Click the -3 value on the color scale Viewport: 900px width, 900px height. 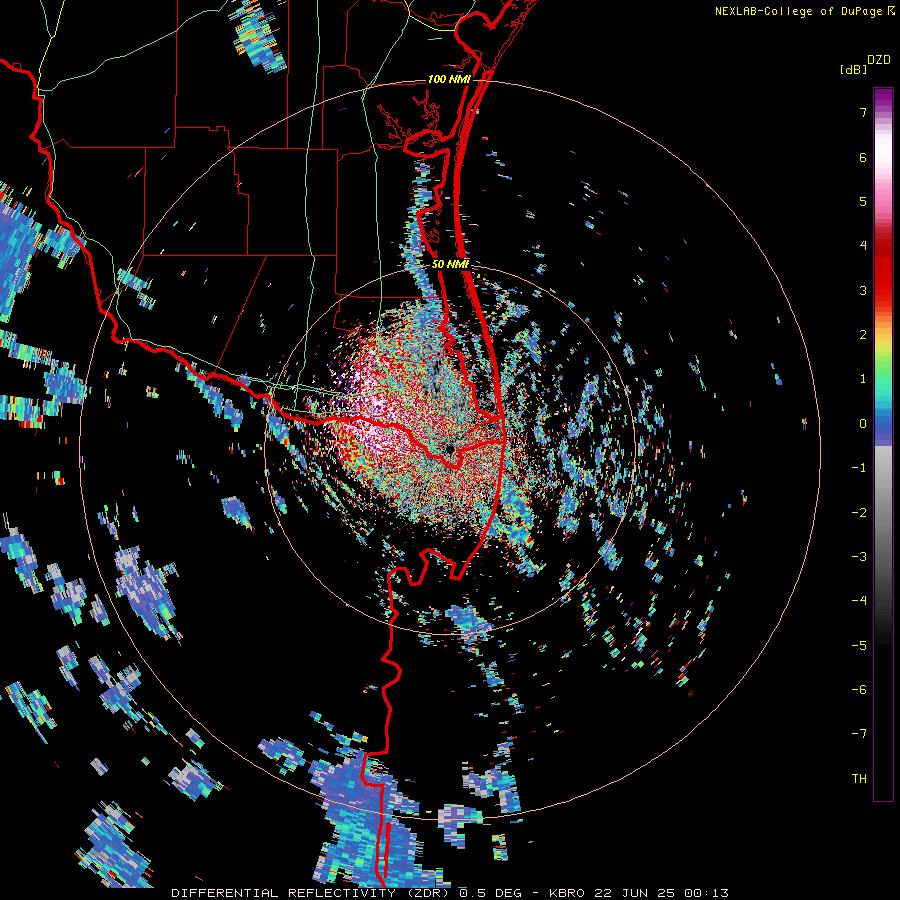pyautogui.click(x=859, y=557)
